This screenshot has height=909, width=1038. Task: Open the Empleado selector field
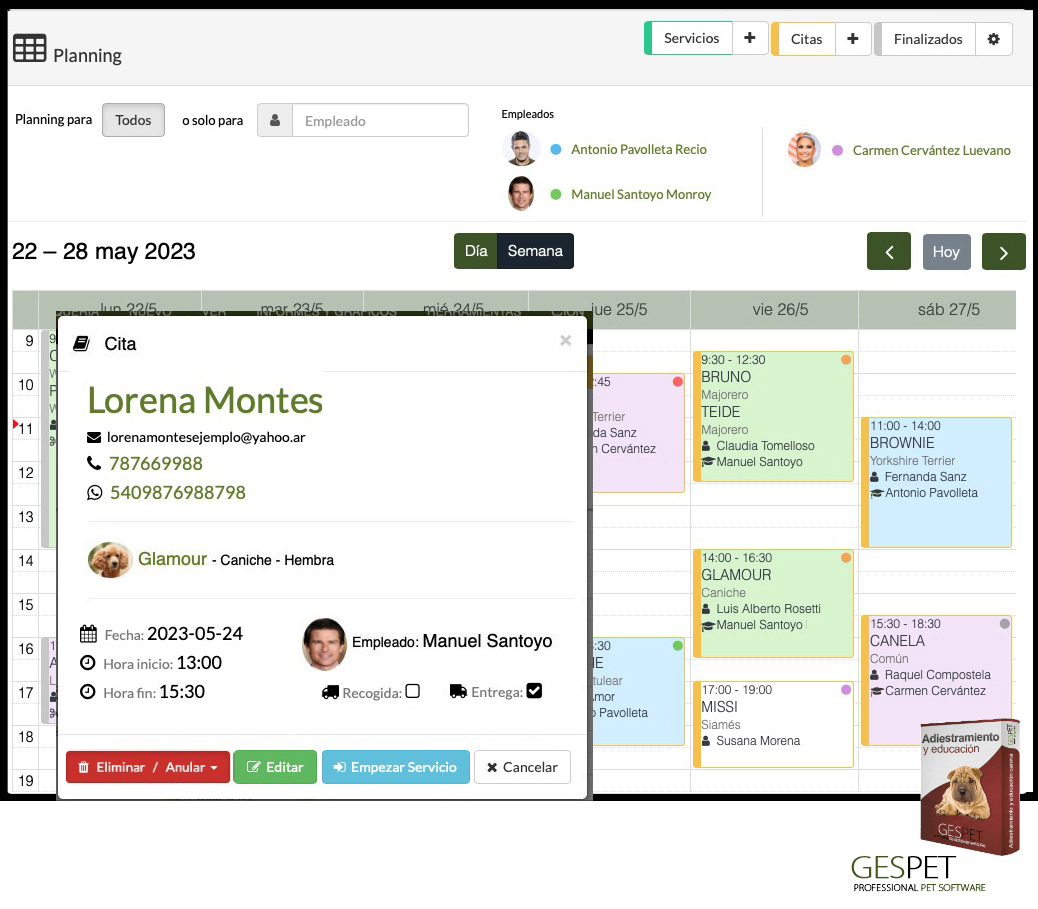click(379, 121)
